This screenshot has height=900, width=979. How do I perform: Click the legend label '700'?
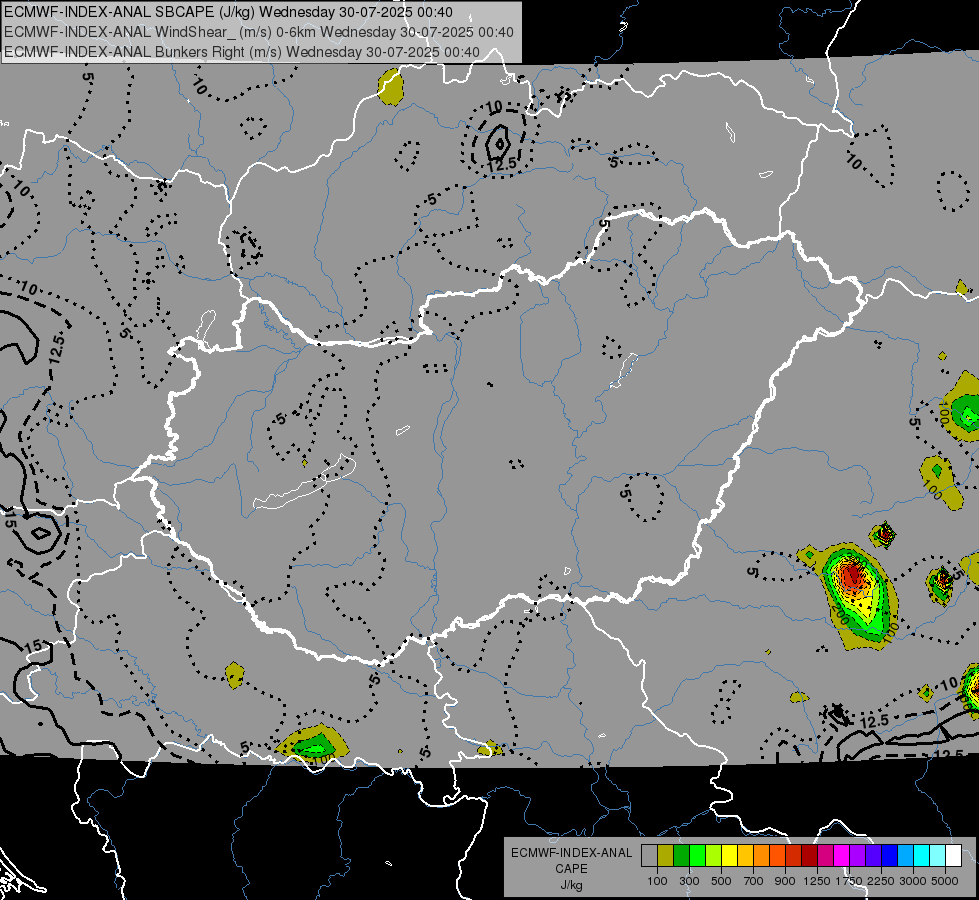pos(754,881)
